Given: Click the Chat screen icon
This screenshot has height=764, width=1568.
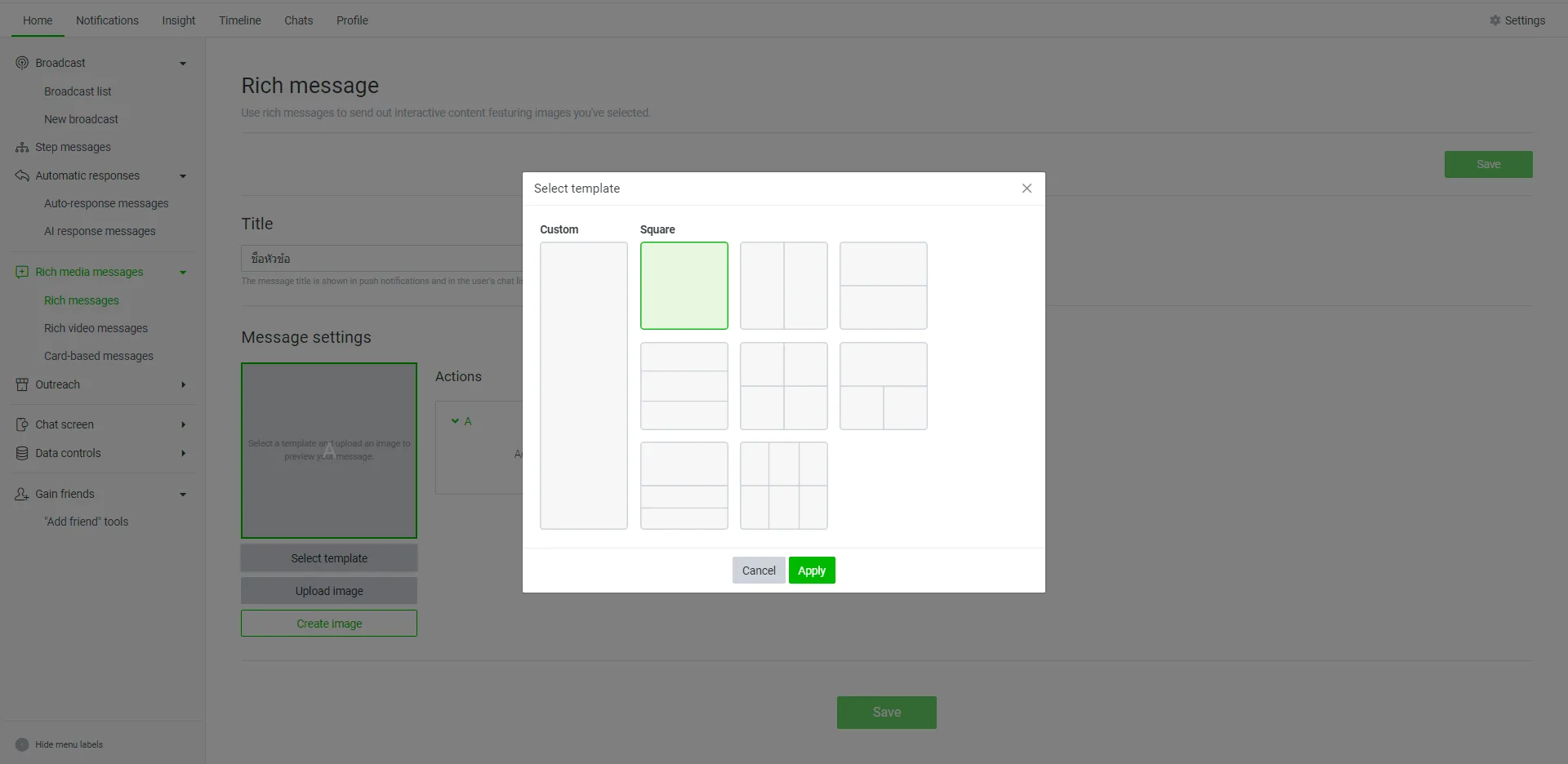Looking at the screenshot, I should [22, 424].
